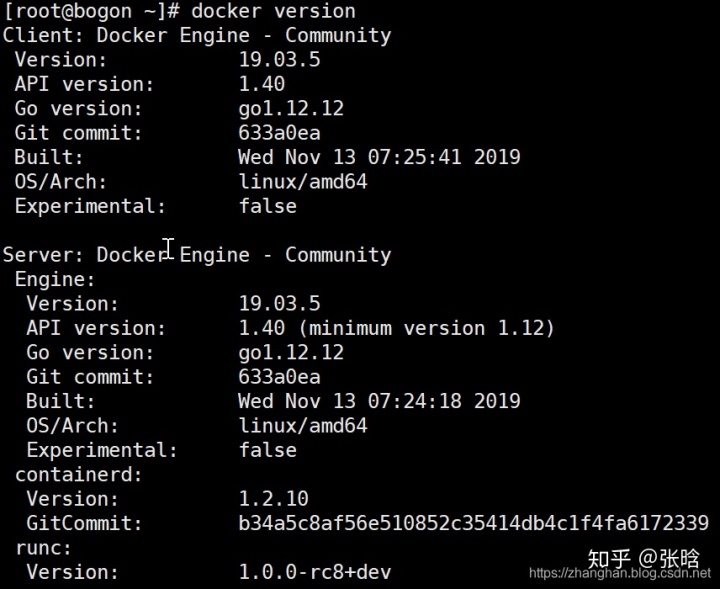Click the 'containerd:' label
The image size is (720, 589).
coord(79,475)
